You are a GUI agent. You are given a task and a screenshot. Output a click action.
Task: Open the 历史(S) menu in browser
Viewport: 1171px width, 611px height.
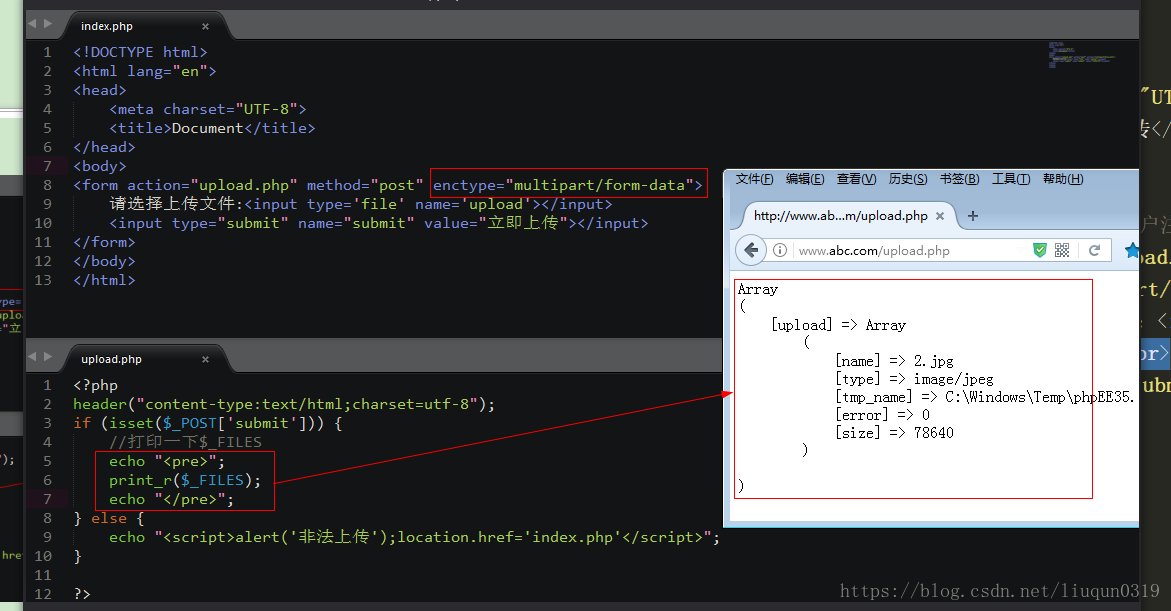pyautogui.click(x=907, y=179)
